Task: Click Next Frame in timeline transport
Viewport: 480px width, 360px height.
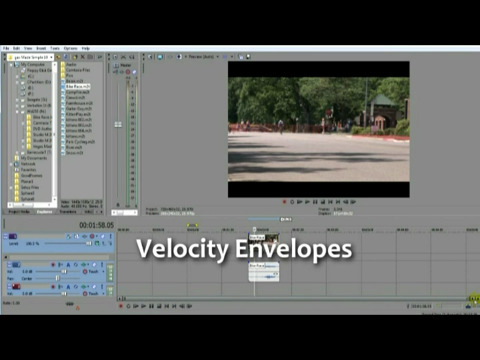Action: click(x=189, y=306)
